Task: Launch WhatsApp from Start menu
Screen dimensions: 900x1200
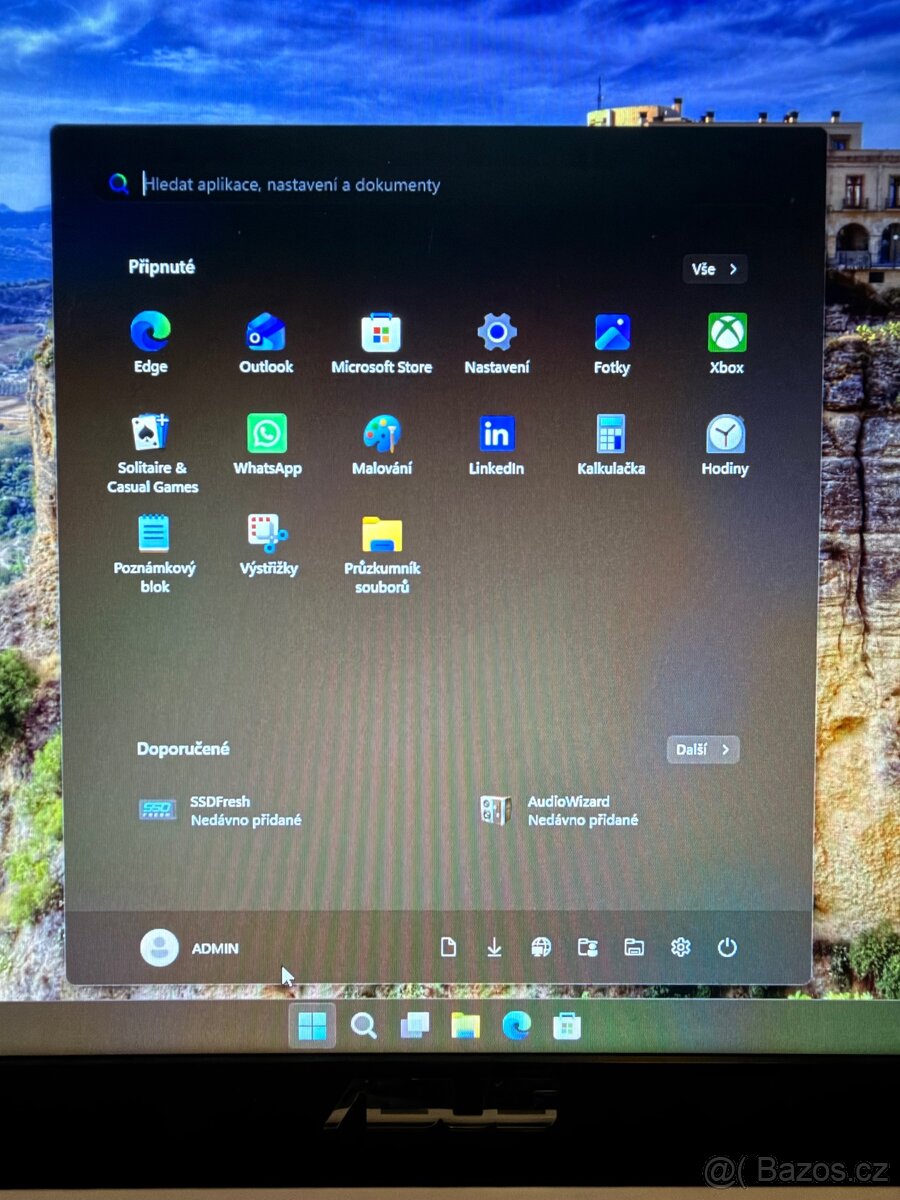Action: point(267,445)
